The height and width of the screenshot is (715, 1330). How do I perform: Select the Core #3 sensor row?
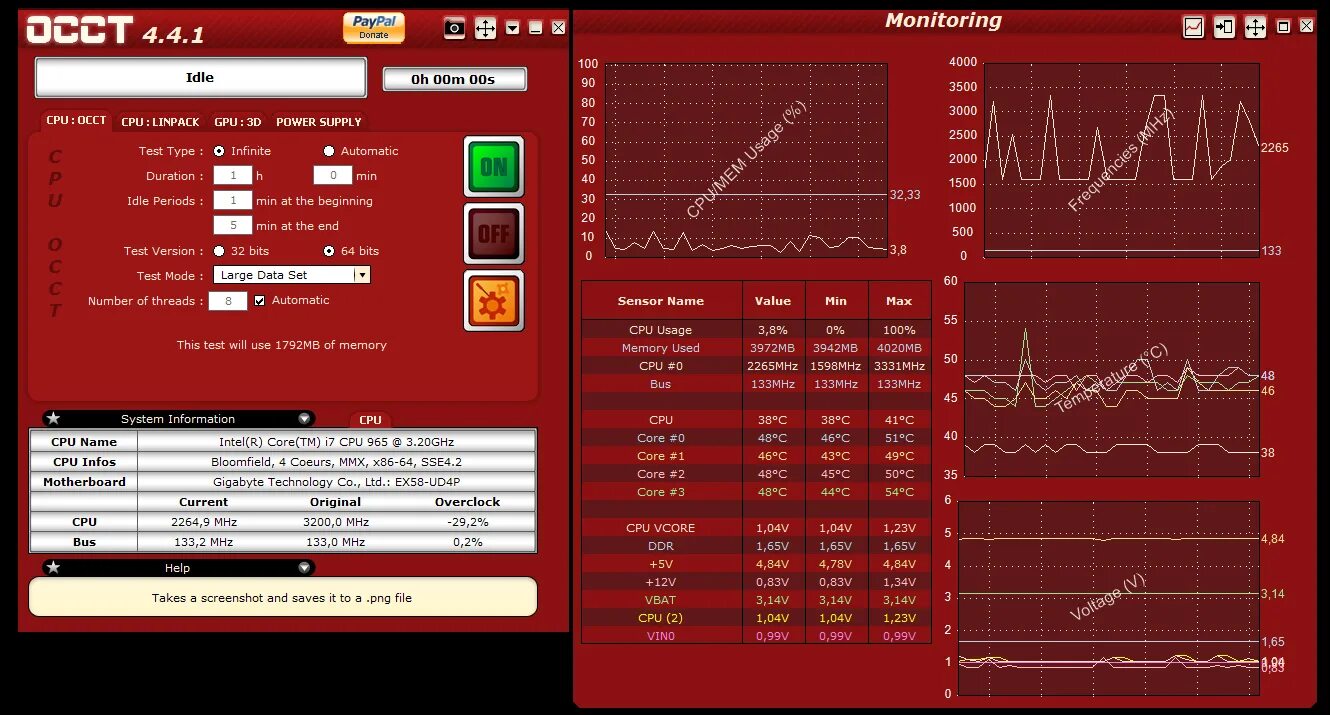pos(756,492)
